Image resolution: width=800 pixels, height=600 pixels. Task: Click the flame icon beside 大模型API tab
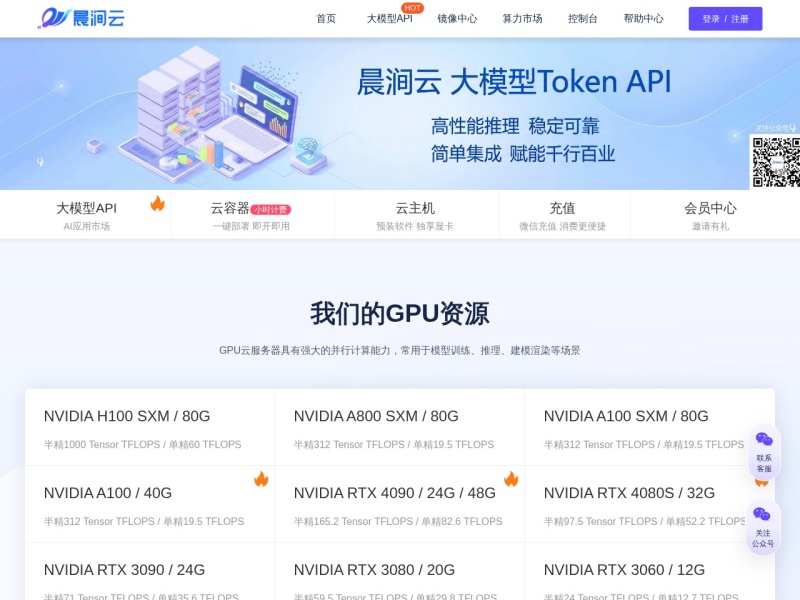157,204
